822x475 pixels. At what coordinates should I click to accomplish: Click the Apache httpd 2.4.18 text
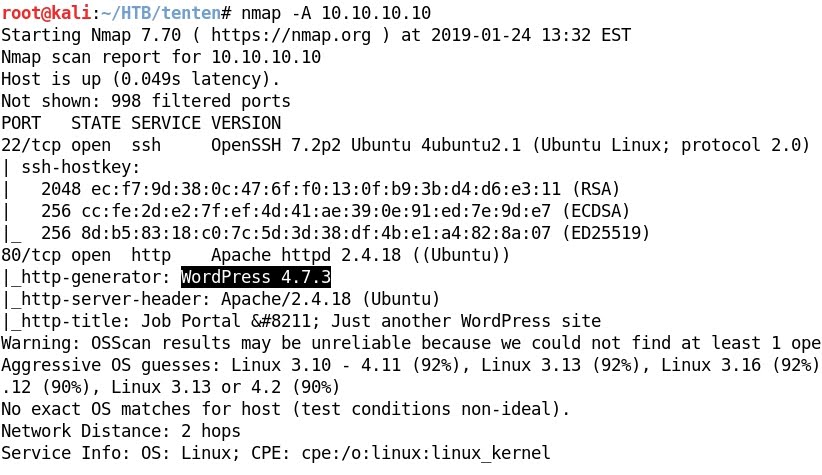coord(306,255)
